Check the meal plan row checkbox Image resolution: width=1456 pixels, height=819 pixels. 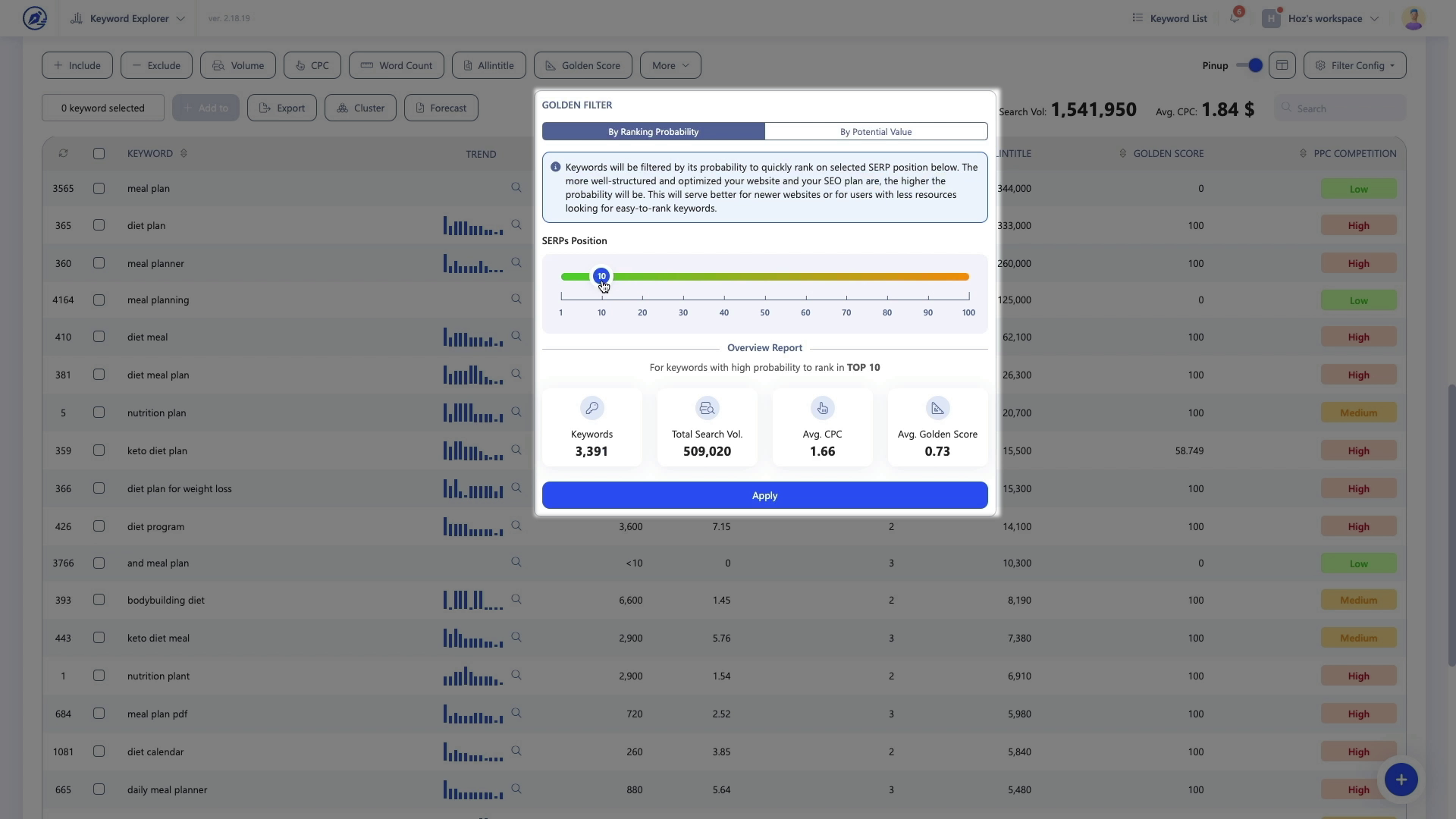[x=99, y=188]
